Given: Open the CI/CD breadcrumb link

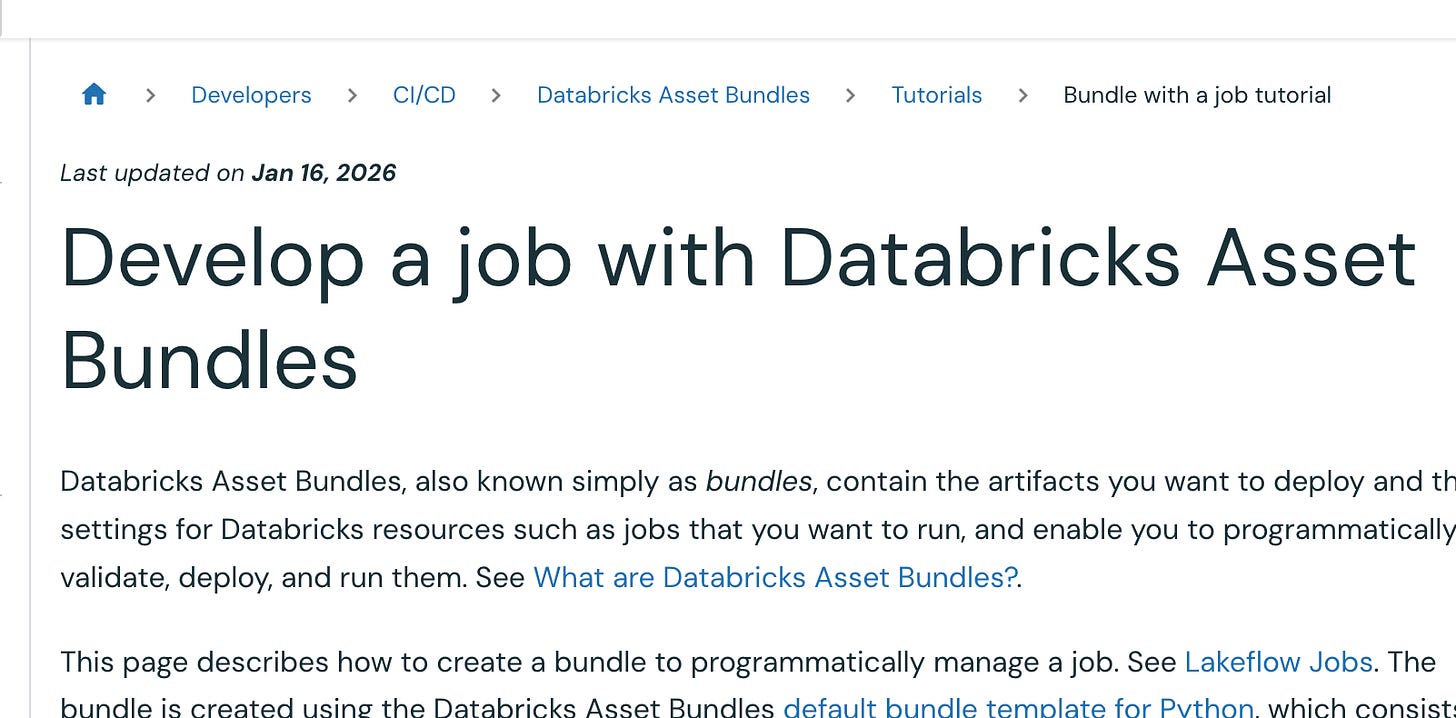Looking at the screenshot, I should pos(424,95).
